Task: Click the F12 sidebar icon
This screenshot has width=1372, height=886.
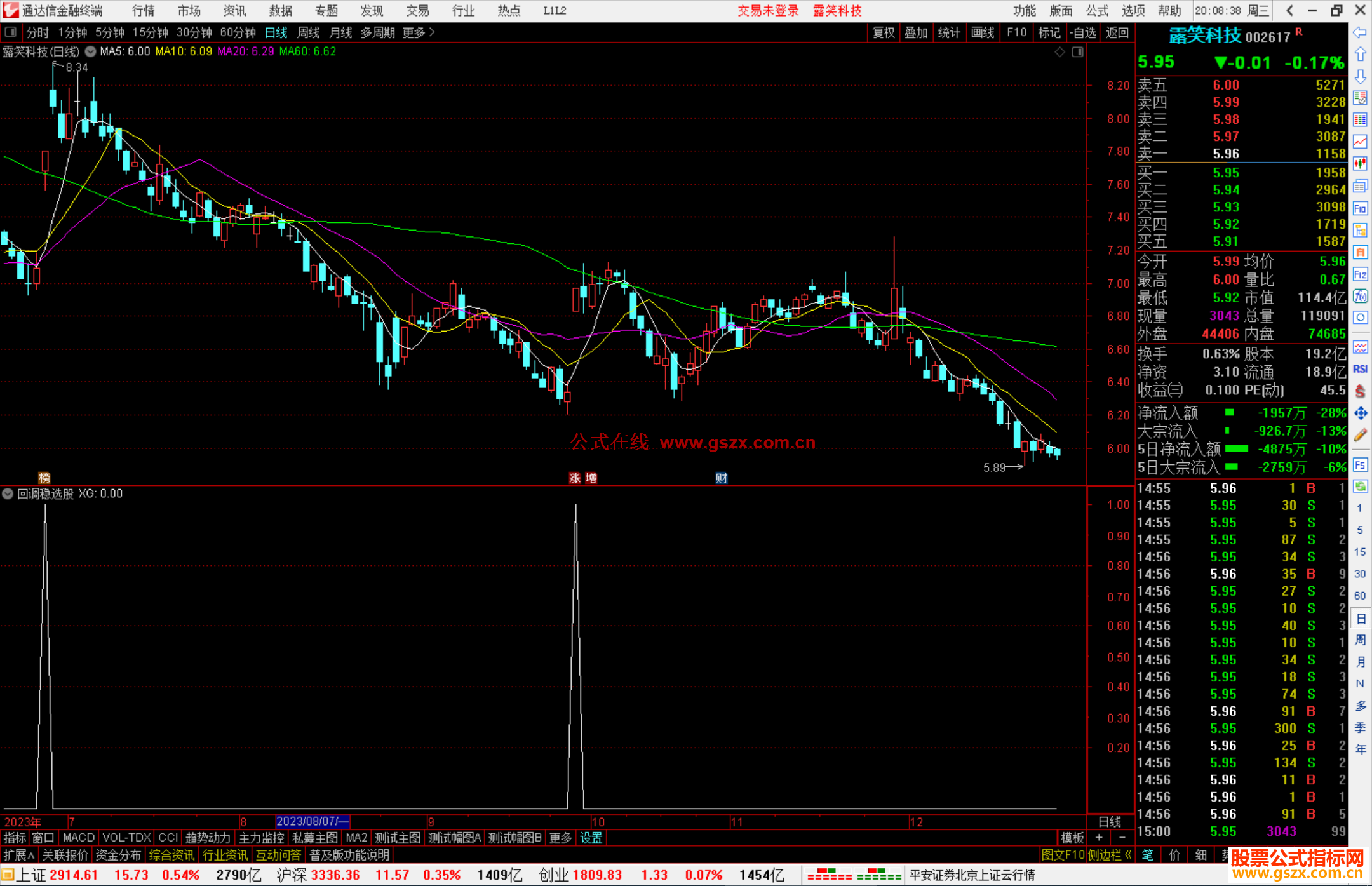Action: click(1360, 274)
